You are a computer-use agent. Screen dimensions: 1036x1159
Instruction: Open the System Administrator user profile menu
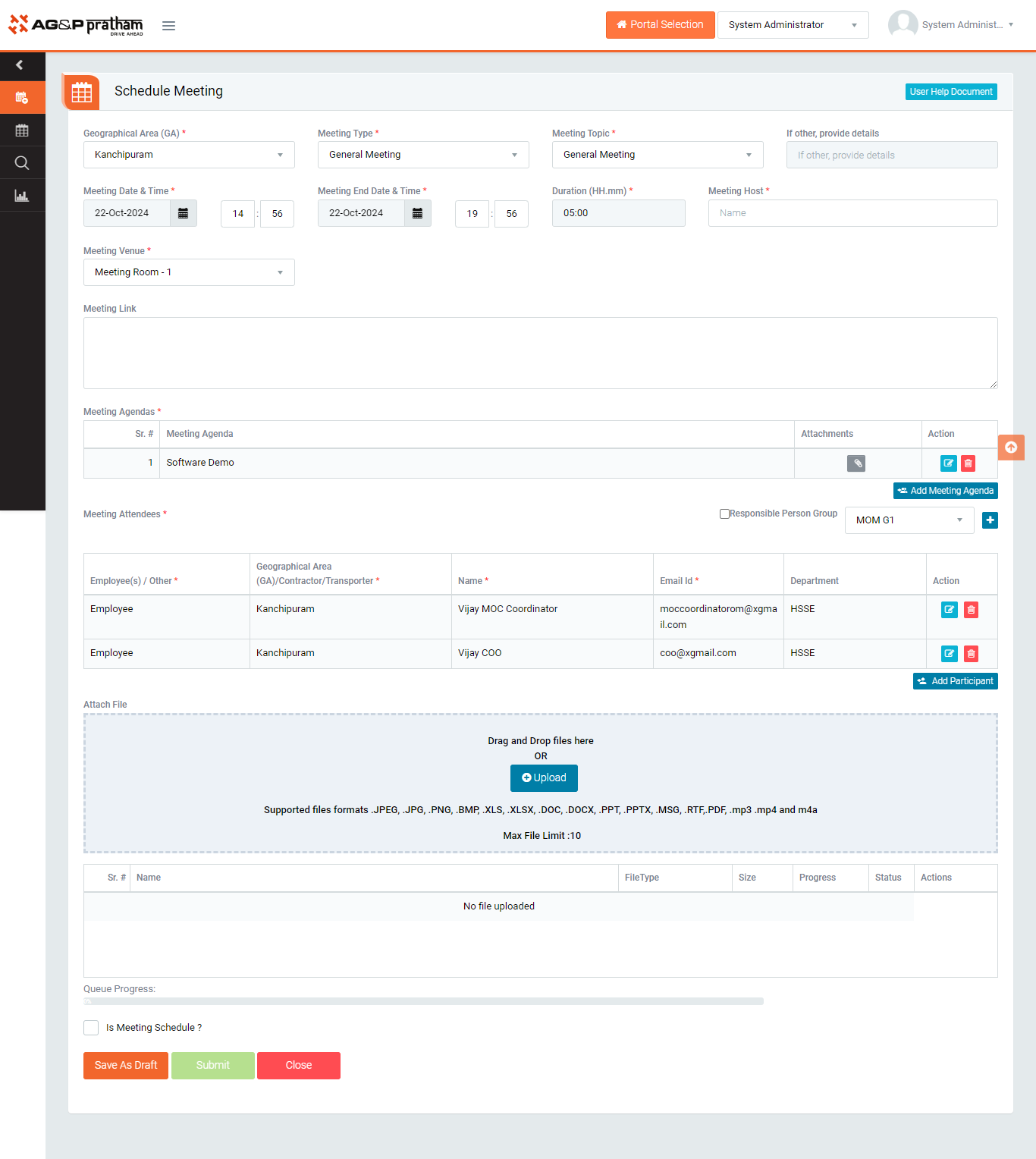[951, 25]
